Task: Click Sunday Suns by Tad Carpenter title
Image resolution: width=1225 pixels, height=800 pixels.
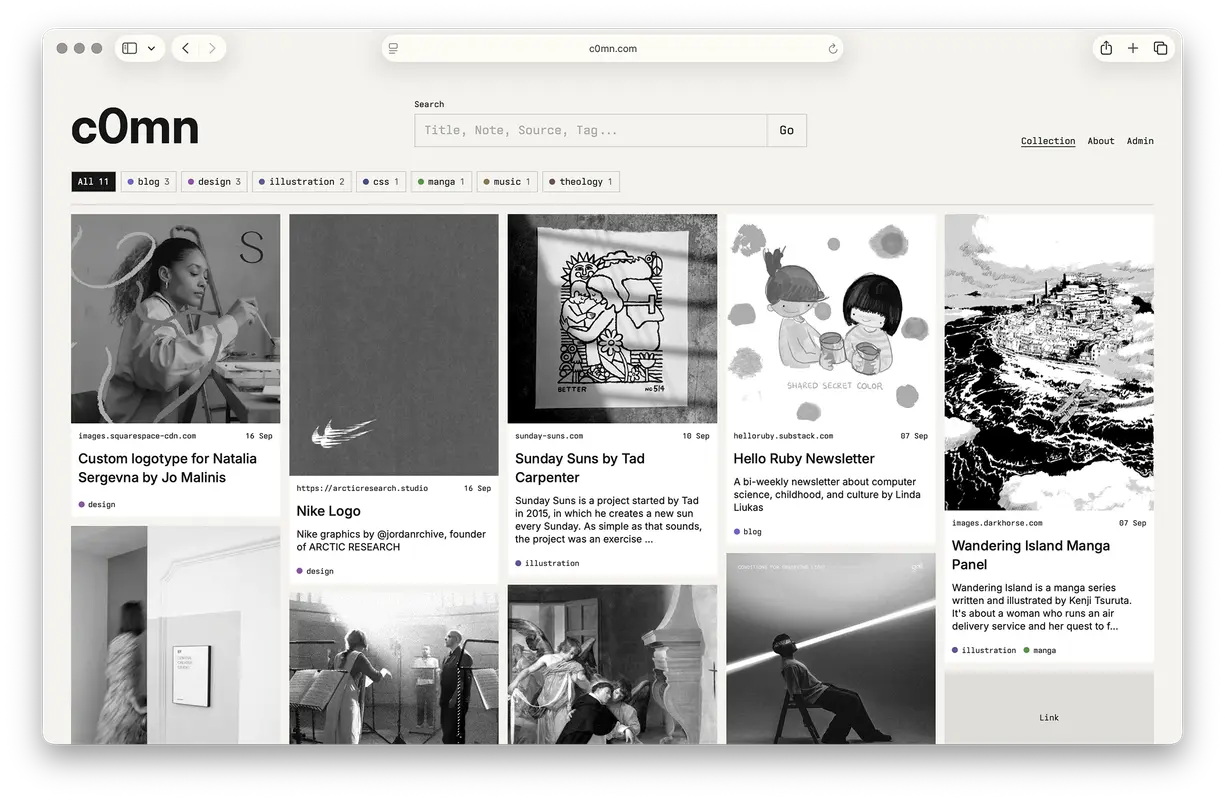Action: (580, 468)
